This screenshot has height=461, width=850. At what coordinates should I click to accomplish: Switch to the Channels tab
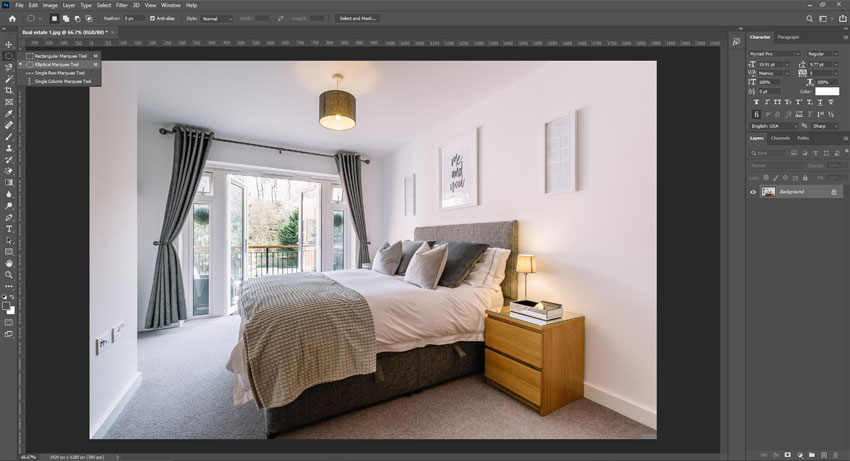pyautogui.click(x=780, y=138)
